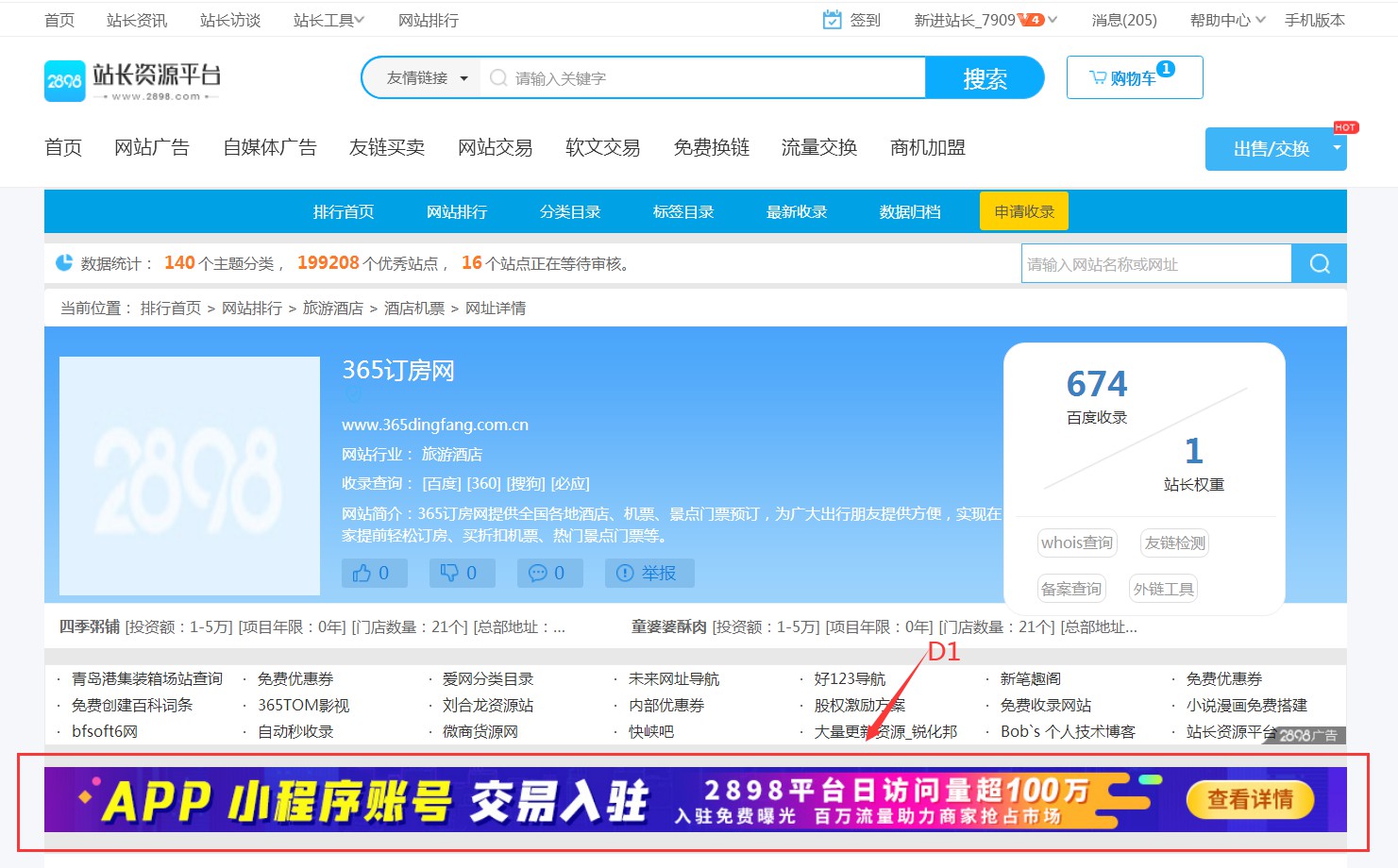Expand the 新进站长_7909 account dropdown
This screenshot has height=868, width=1398.
[x=985, y=20]
